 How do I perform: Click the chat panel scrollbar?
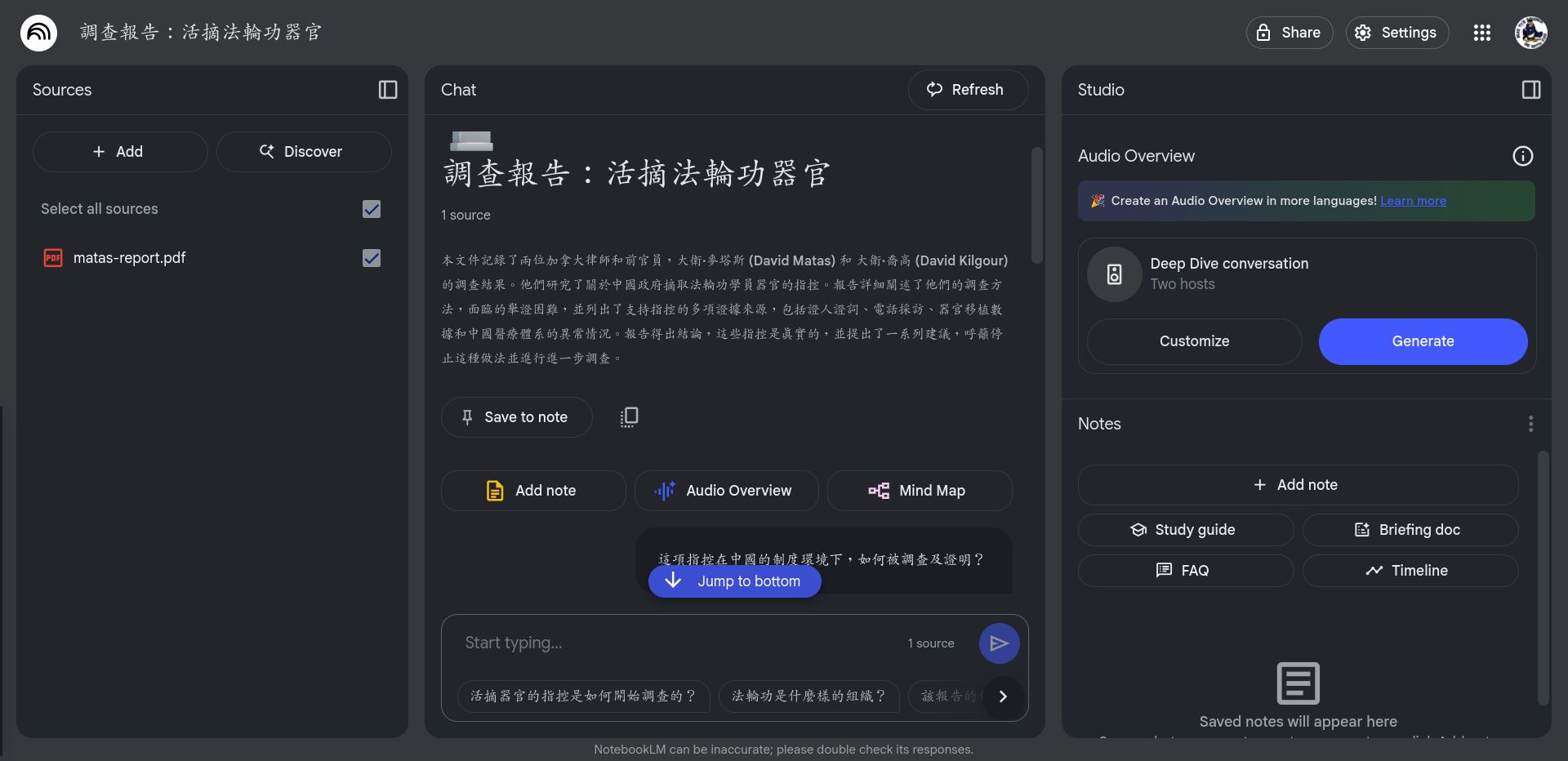coord(1036,204)
